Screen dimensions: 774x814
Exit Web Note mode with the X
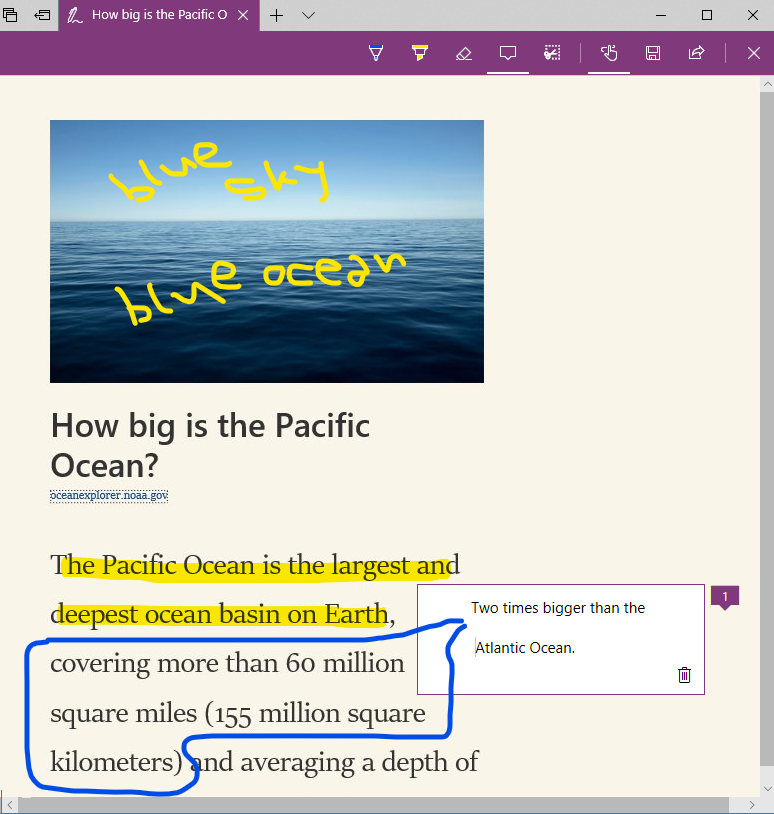pos(754,53)
